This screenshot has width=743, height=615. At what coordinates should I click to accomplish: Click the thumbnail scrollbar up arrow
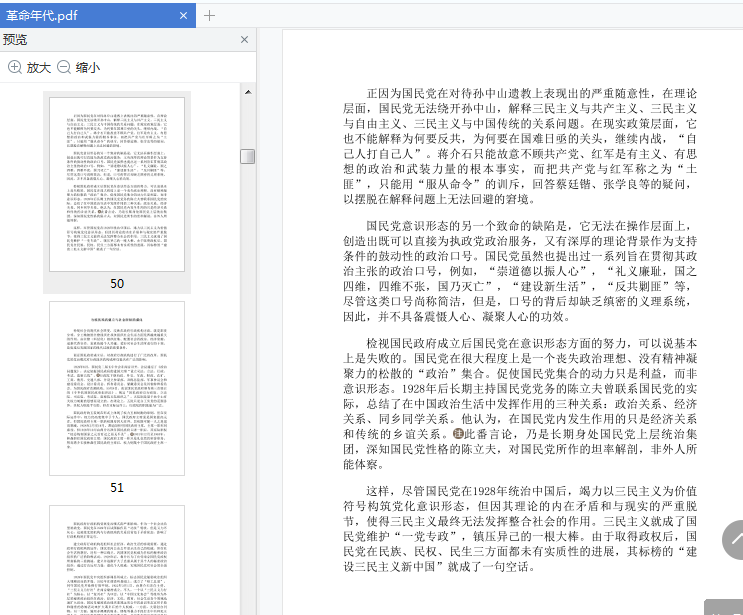click(x=248, y=92)
